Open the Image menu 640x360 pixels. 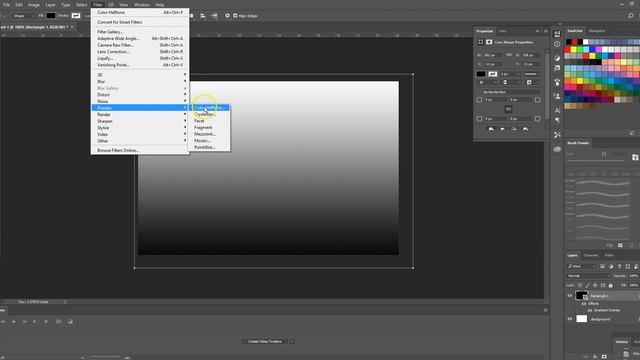pos(33,5)
